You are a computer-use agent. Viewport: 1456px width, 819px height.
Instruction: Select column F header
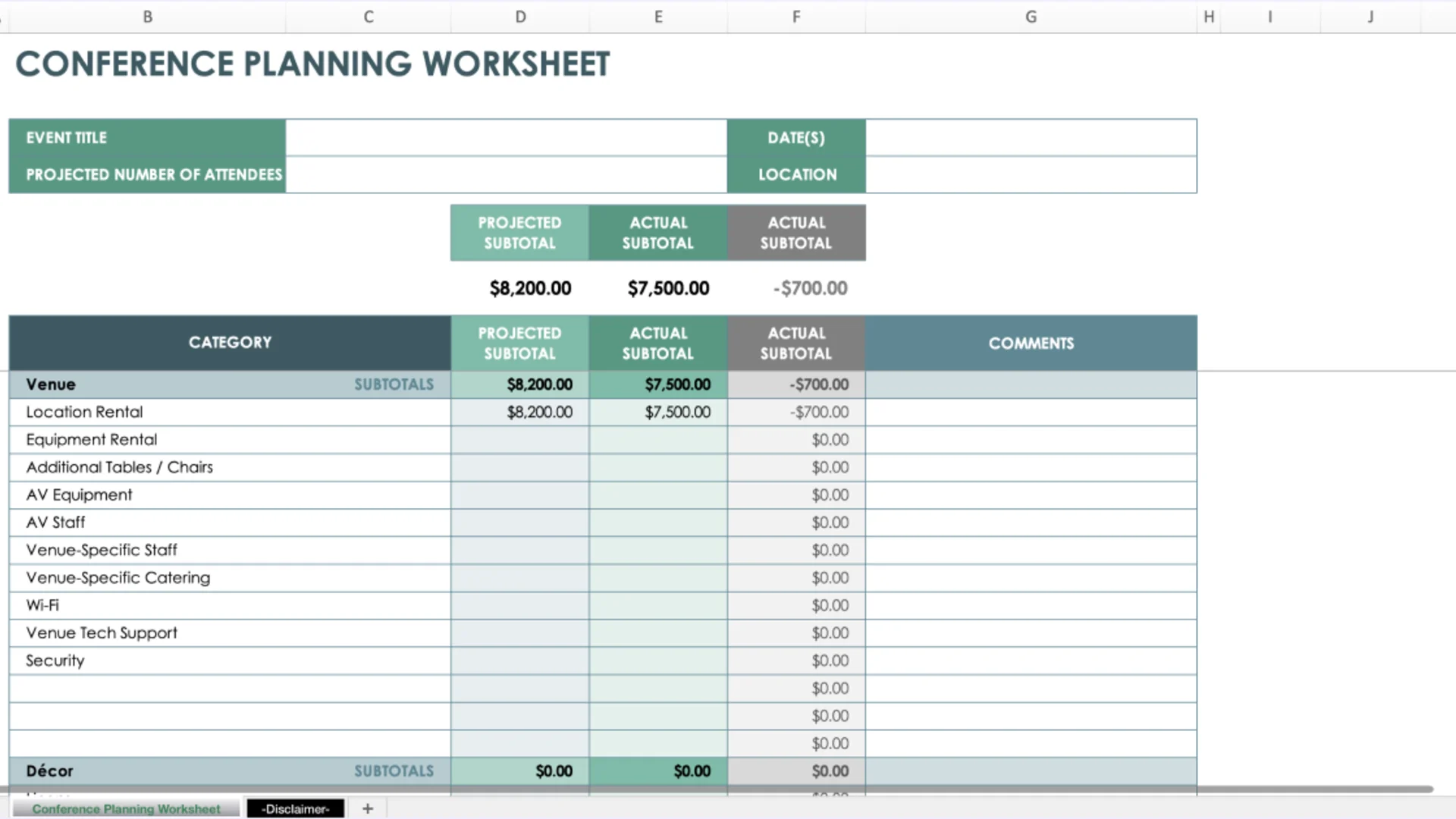point(796,17)
